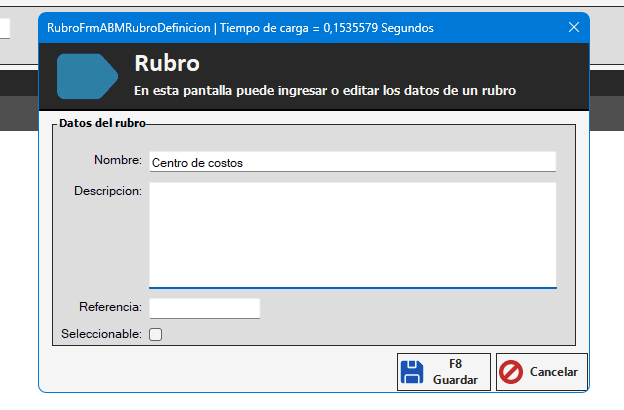Click the Descripcion label
Screen dimensions: 624x410
point(108,190)
